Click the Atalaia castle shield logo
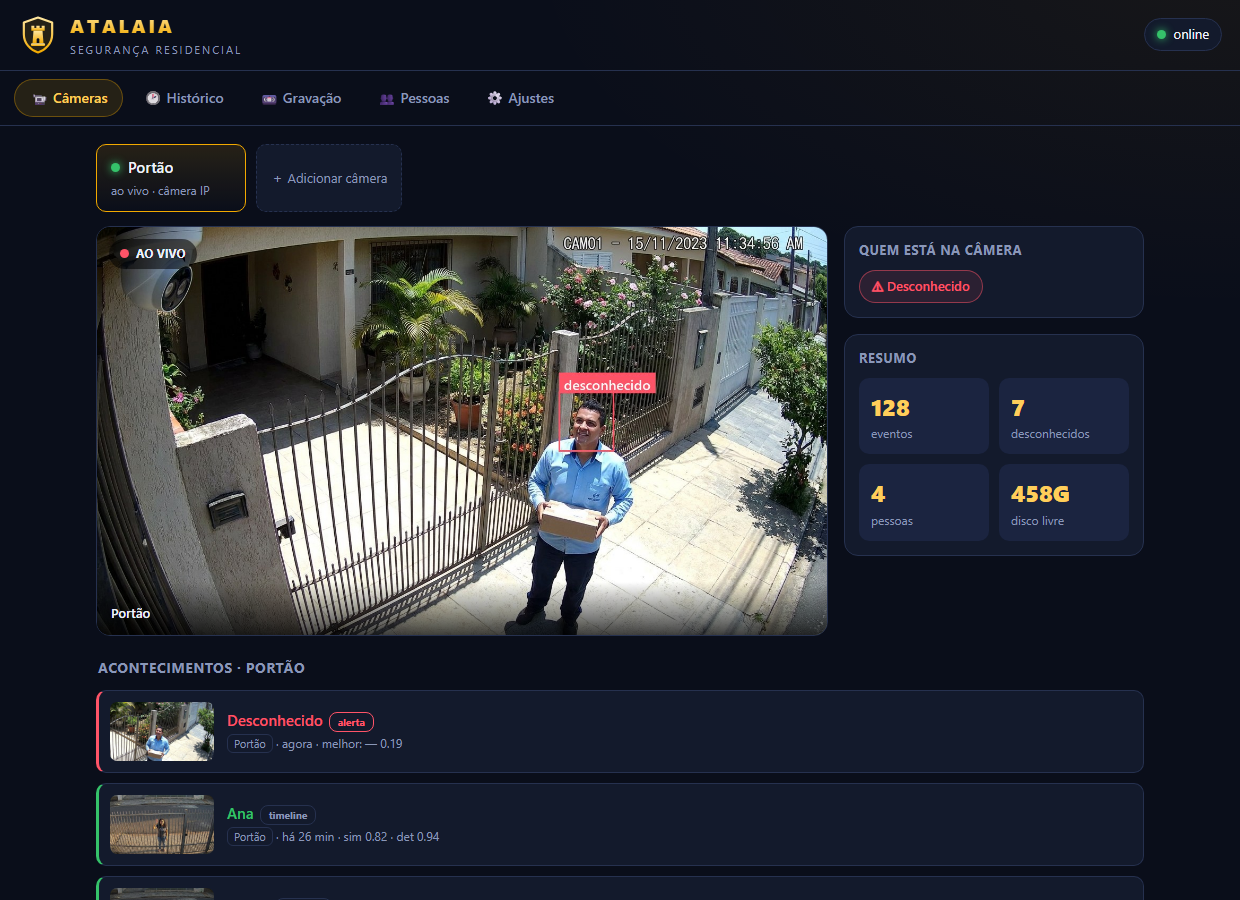 [x=38, y=35]
